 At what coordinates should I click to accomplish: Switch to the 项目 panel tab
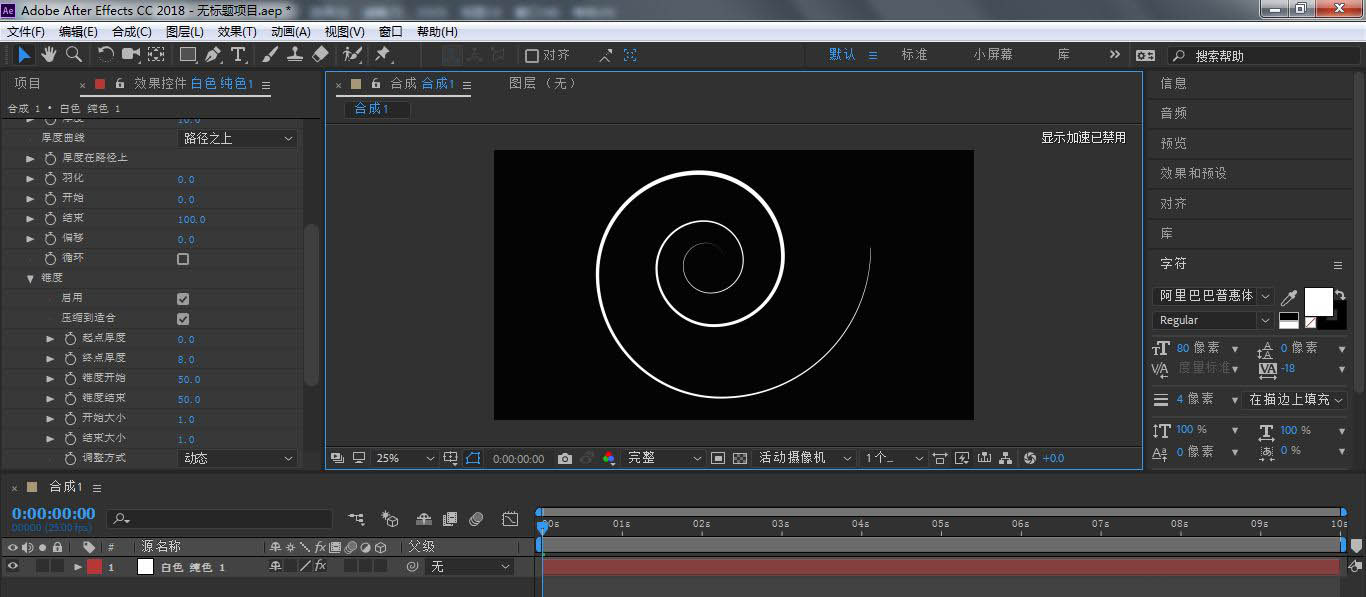point(28,83)
